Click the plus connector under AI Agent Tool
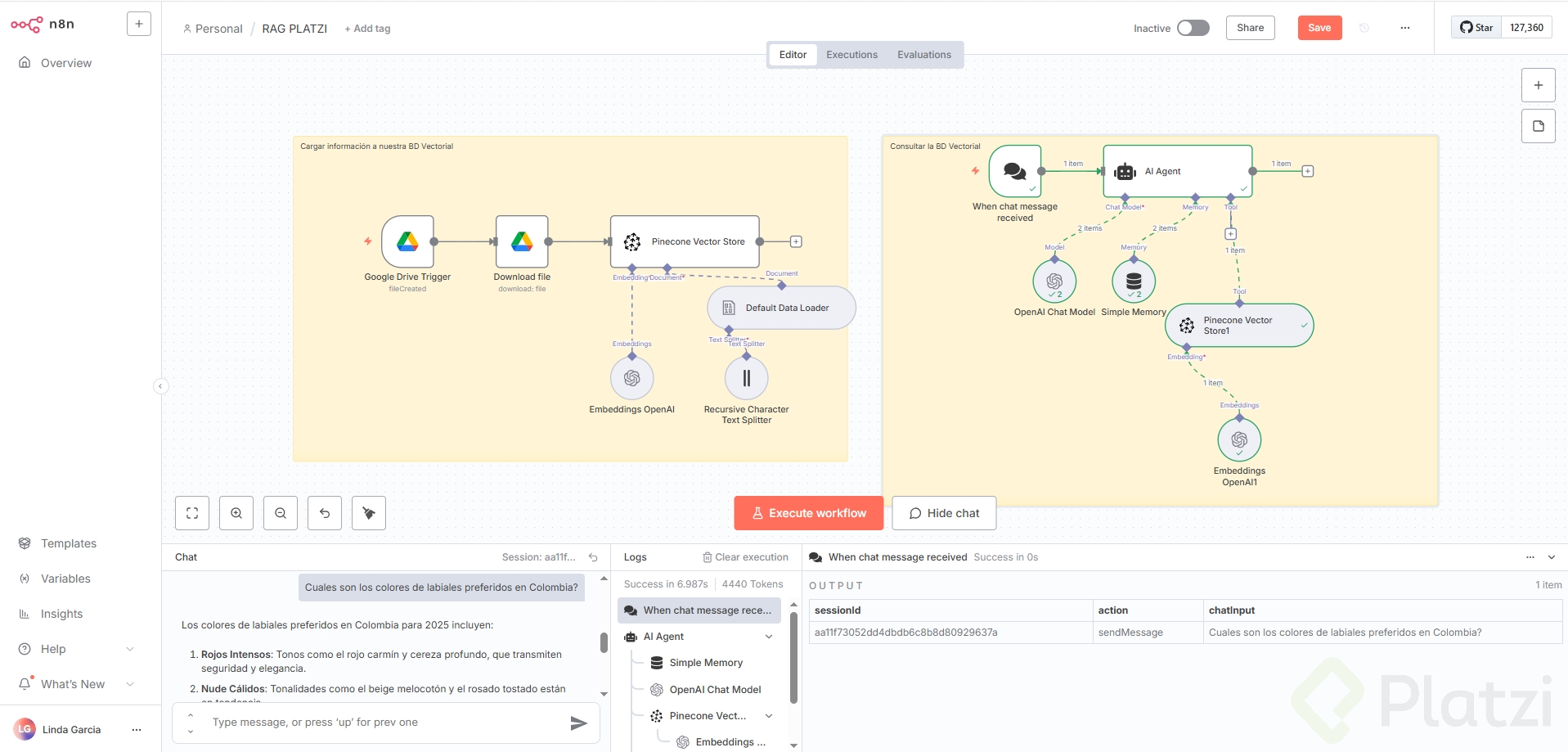This screenshot has width=1568, height=752. pos(1230,234)
